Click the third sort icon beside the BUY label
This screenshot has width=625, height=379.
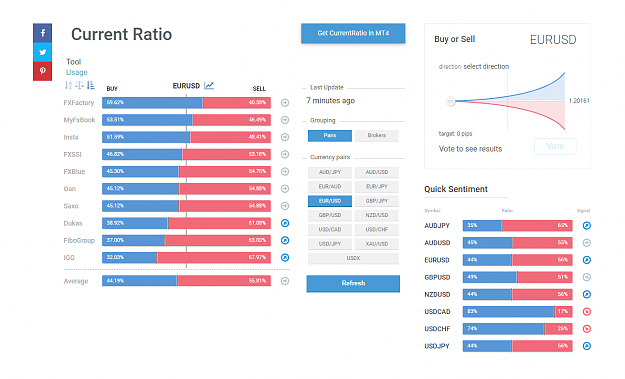tap(90, 85)
